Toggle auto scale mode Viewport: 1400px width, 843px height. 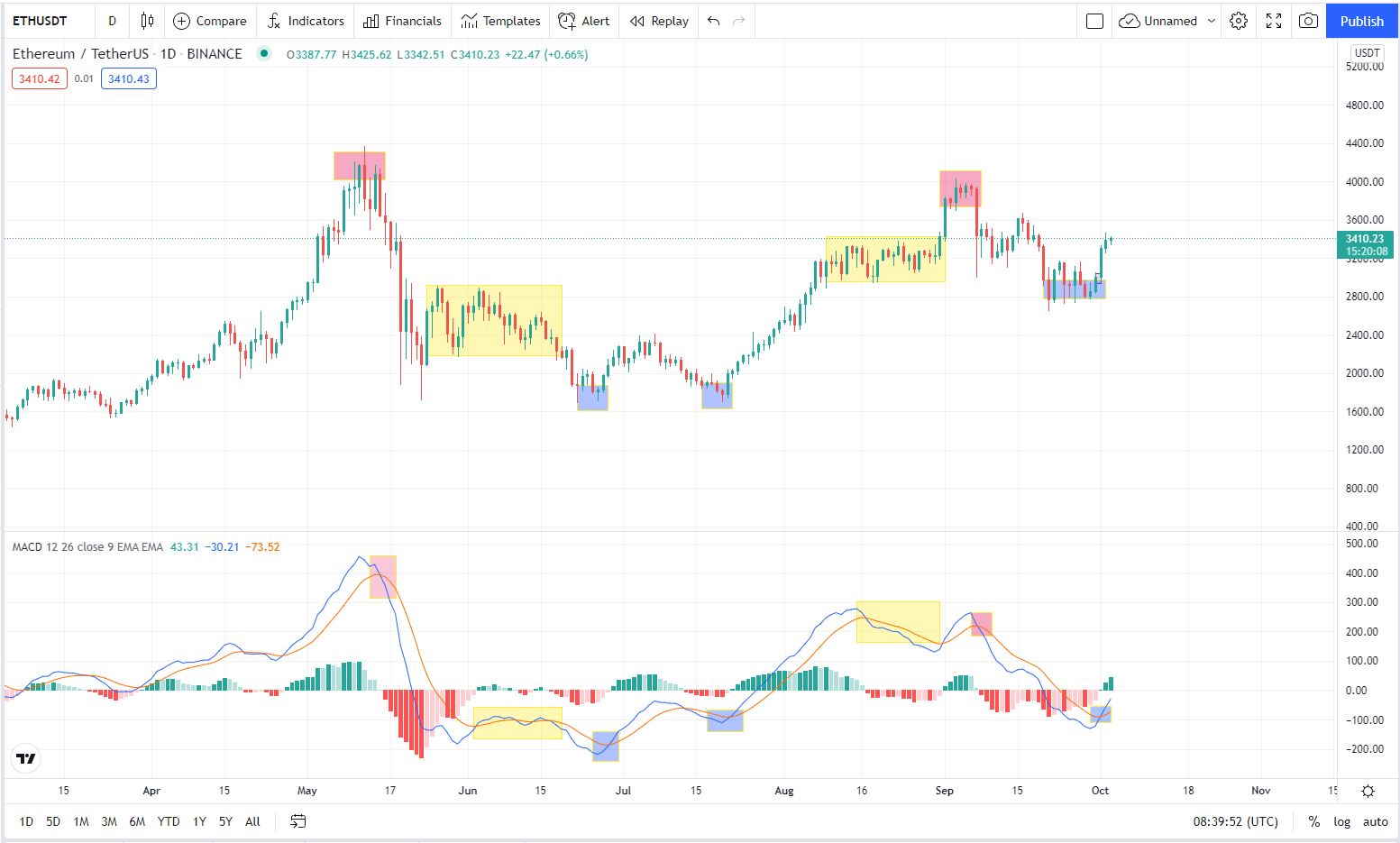pyautogui.click(x=1375, y=821)
